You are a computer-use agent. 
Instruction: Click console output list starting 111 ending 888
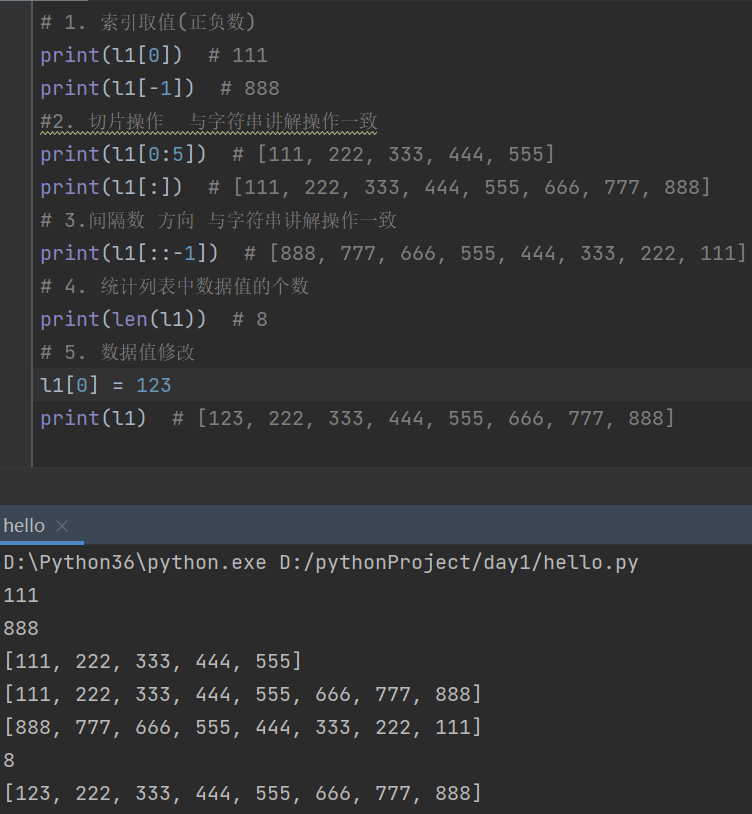pyautogui.click(x=242, y=695)
